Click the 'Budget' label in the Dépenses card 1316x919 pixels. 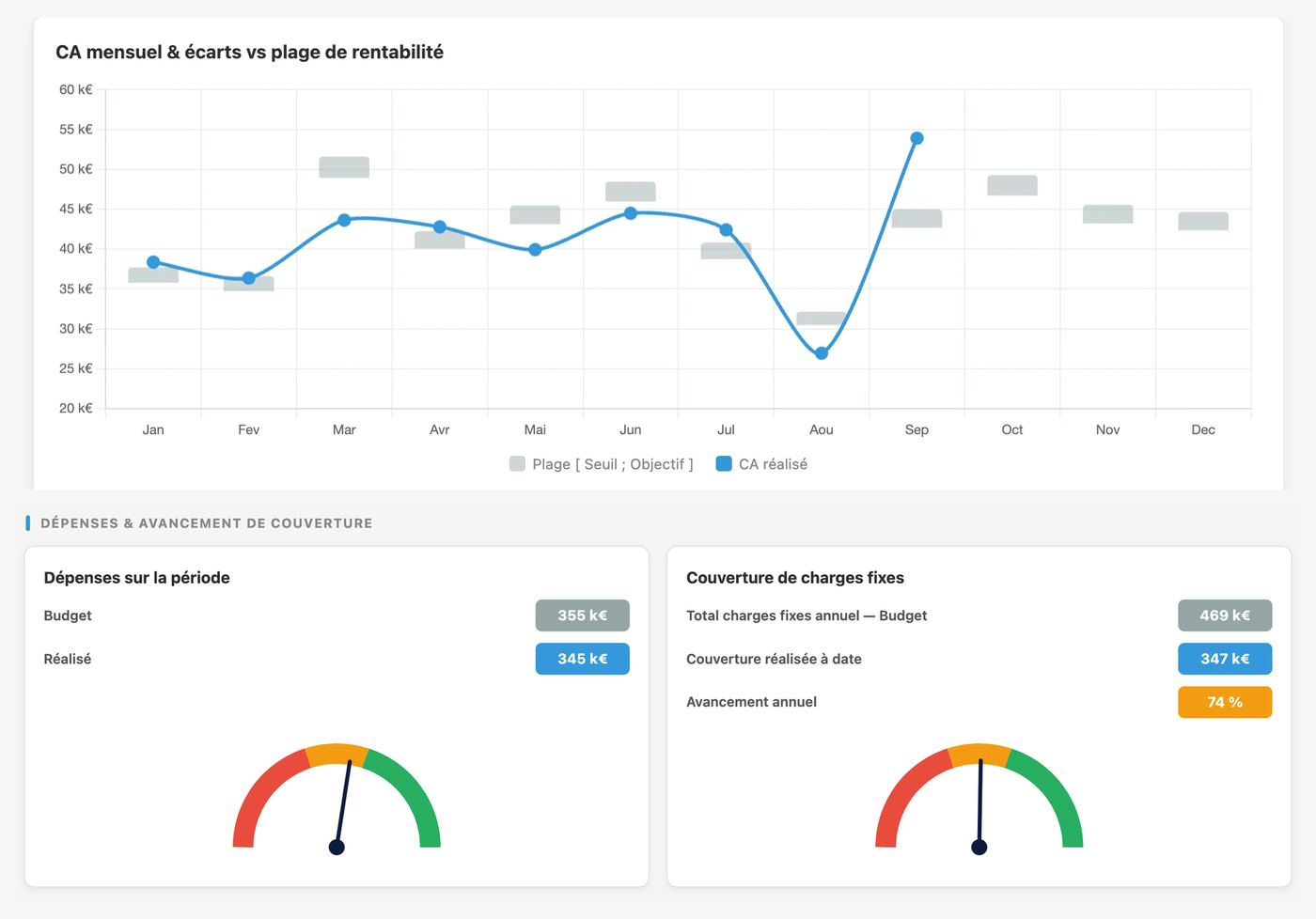tap(68, 615)
